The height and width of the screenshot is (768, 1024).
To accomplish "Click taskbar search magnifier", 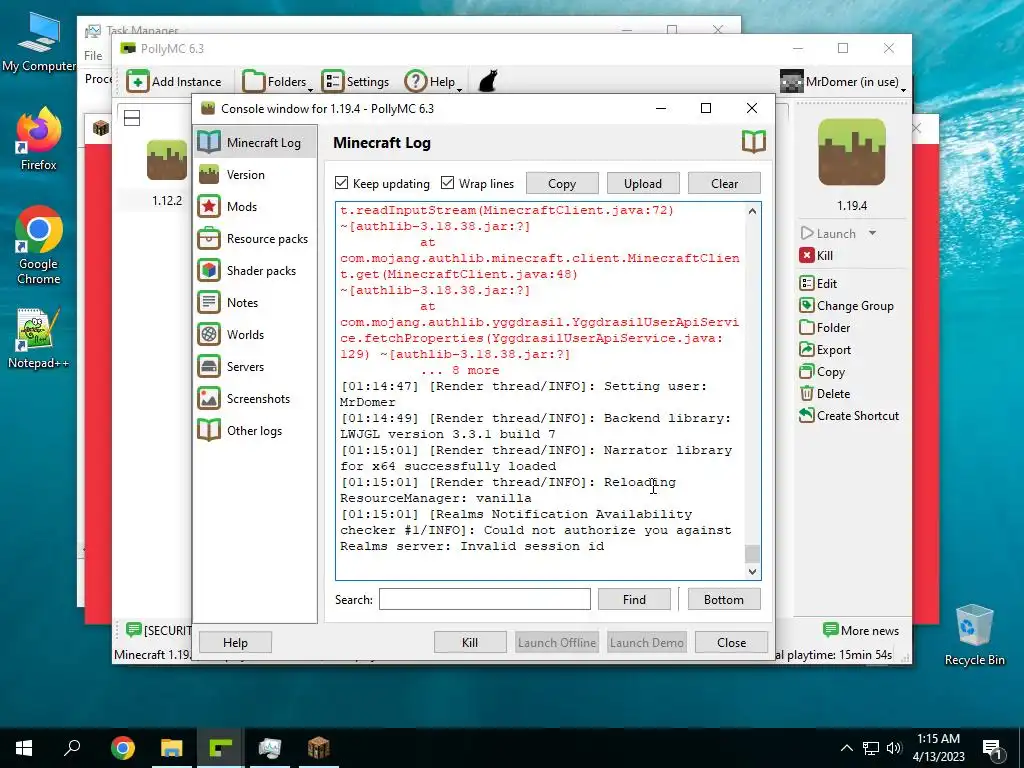I will tap(72, 748).
